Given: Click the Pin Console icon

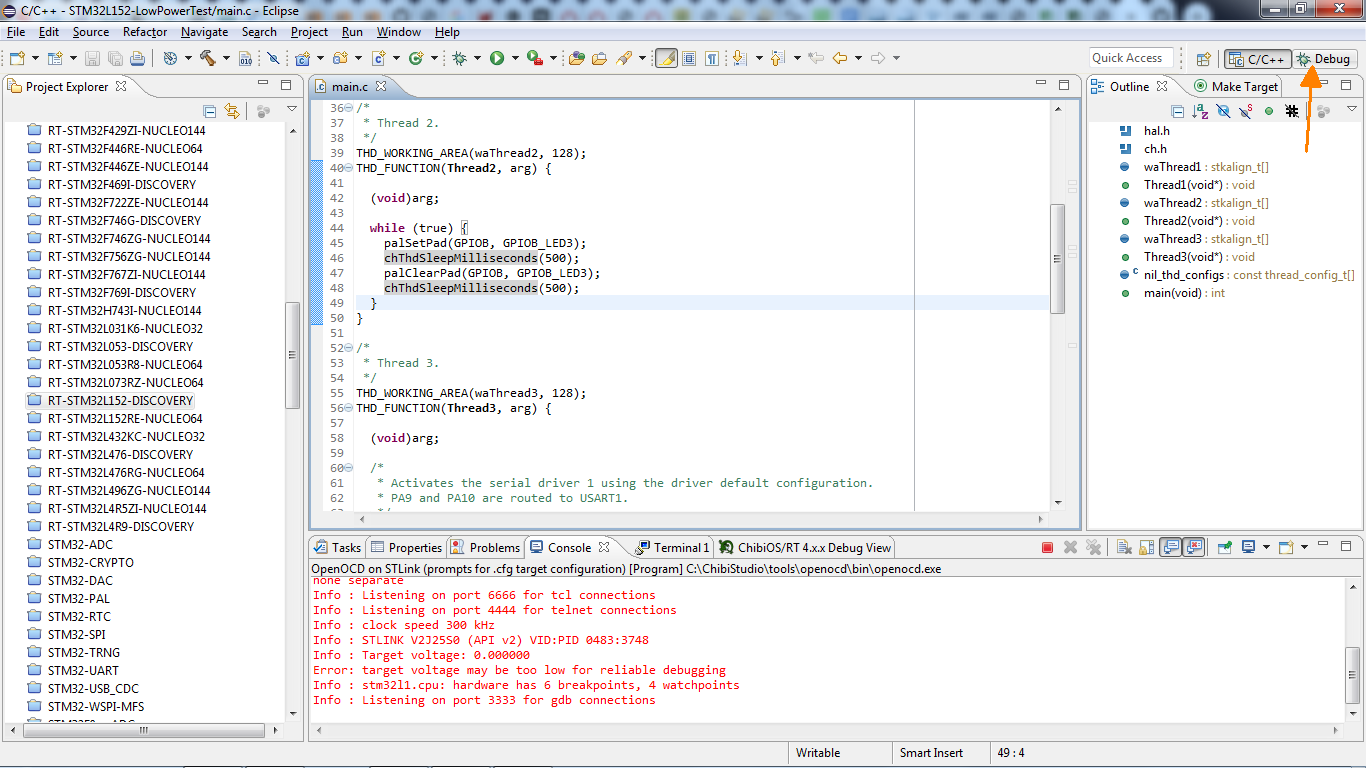Looking at the screenshot, I should pos(1224,547).
